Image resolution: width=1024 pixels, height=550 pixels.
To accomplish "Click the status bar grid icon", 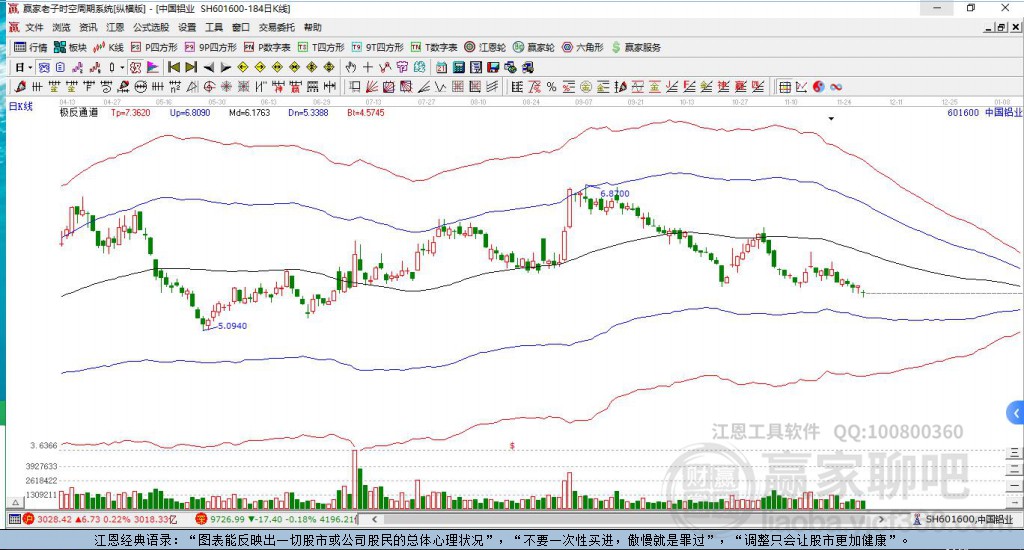I will (x=15, y=519).
